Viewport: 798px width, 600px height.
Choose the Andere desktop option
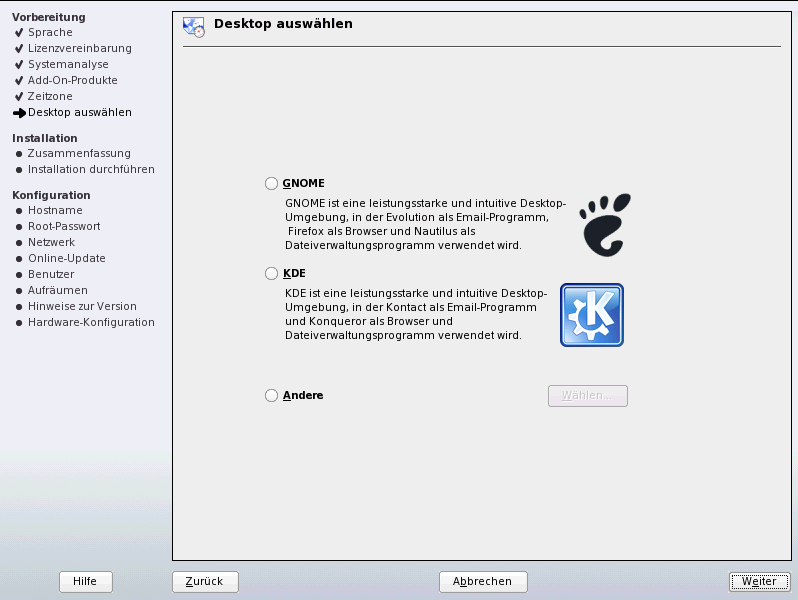pyautogui.click(x=271, y=395)
